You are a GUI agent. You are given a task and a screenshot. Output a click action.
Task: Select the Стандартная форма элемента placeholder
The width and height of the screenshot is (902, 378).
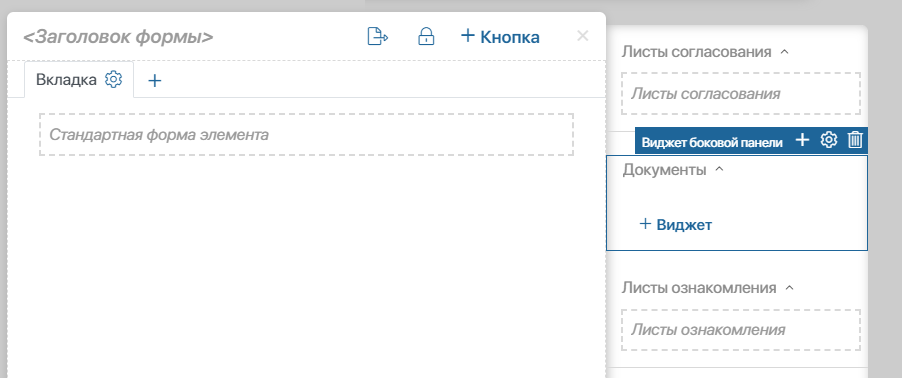point(306,135)
